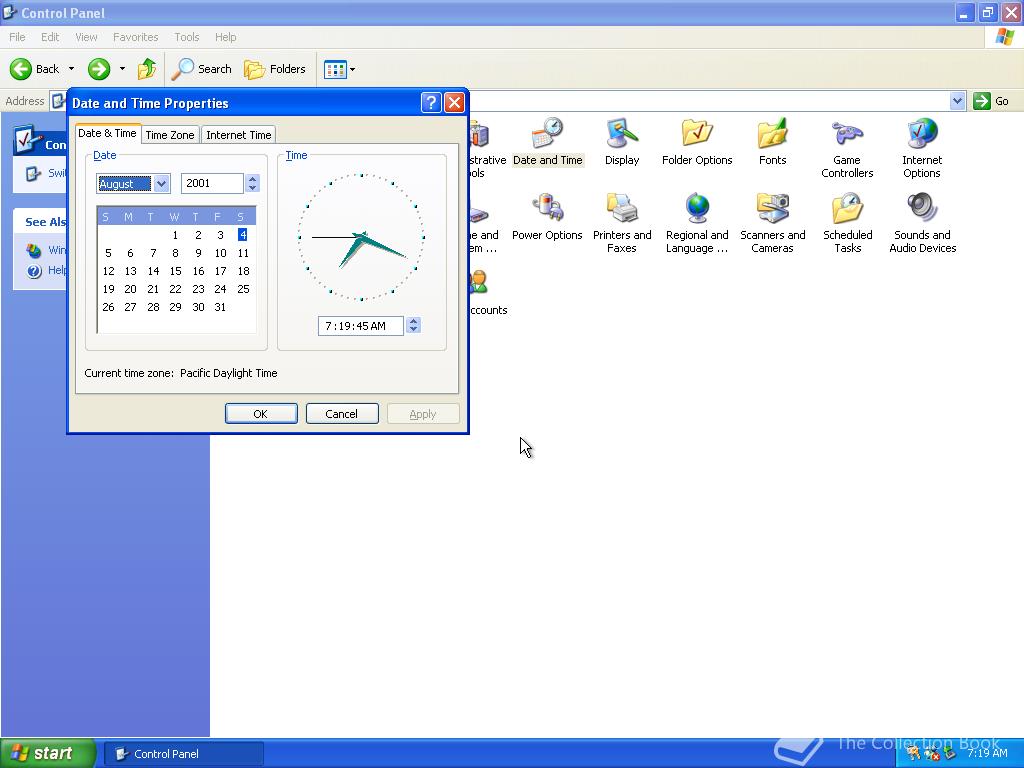Select day 26 in the calendar
Viewport: 1024px width, 768px height.
click(108, 307)
